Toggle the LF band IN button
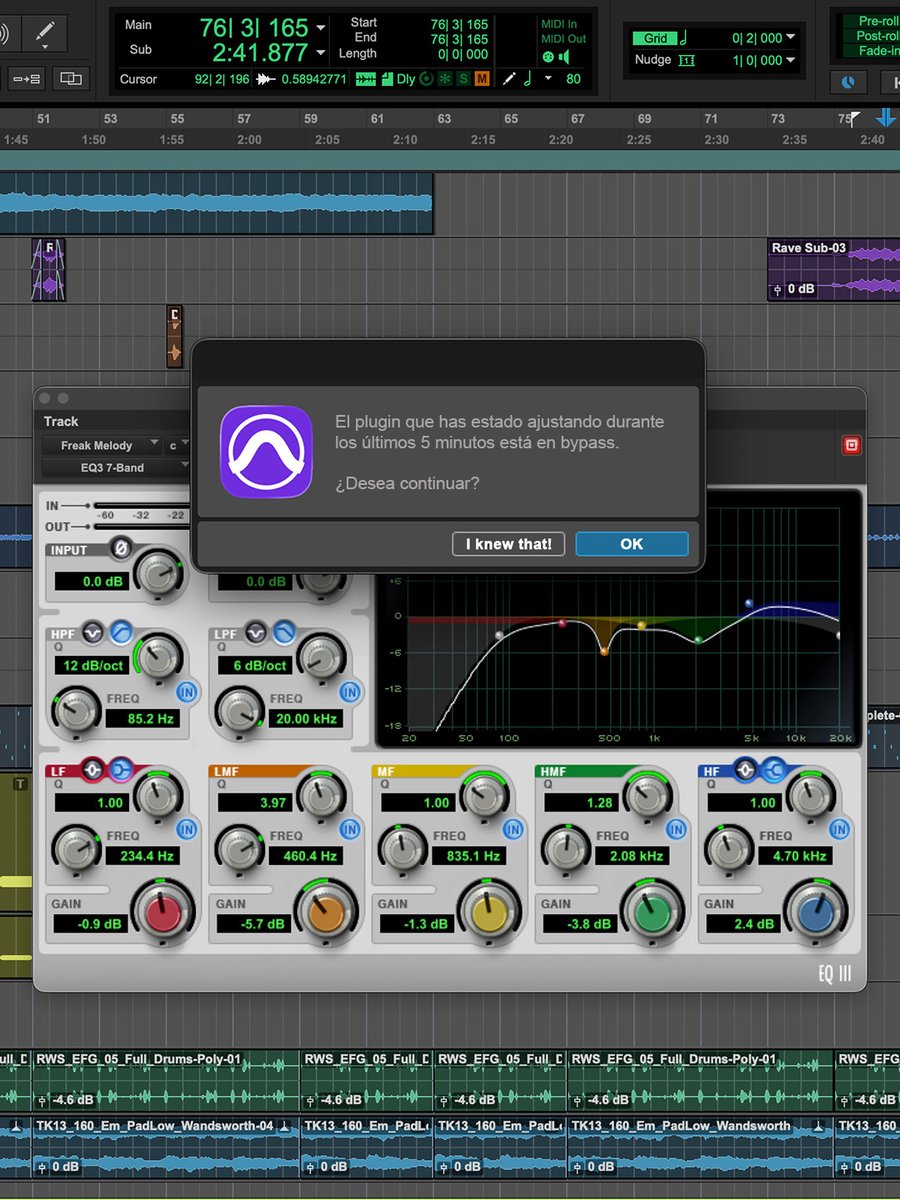This screenshot has height=1200, width=900. click(x=186, y=829)
